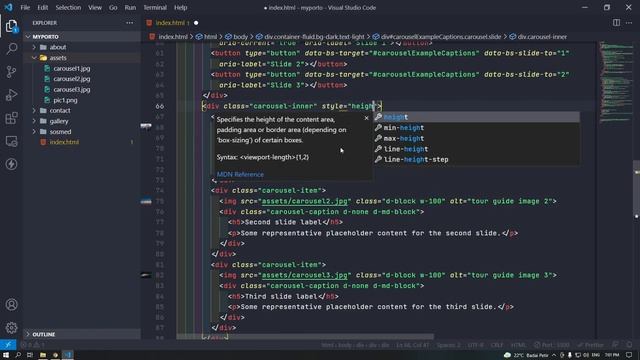
Task: Open the Selection menu
Action: coord(68,7)
